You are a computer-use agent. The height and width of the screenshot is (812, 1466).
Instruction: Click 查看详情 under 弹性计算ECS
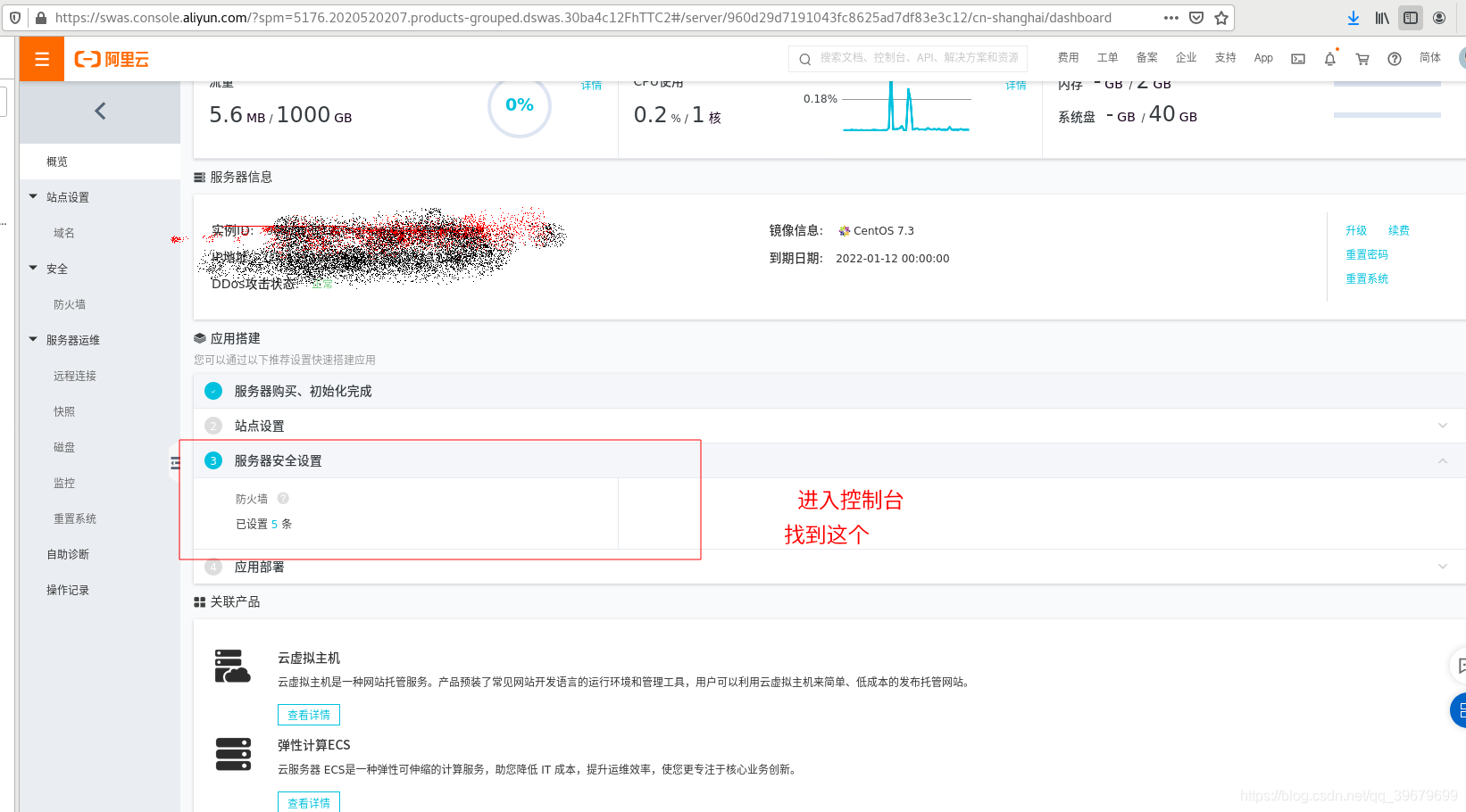tap(309, 802)
